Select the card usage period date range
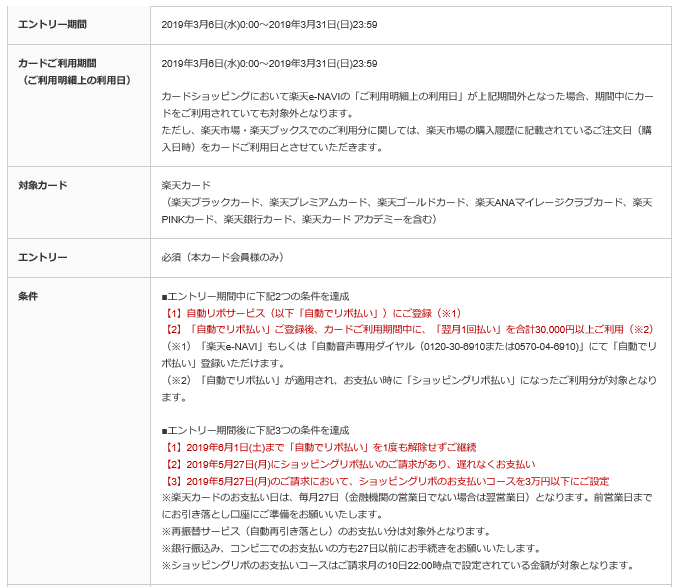This screenshot has height=587, width=681. pyautogui.click(x=269, y=64)
